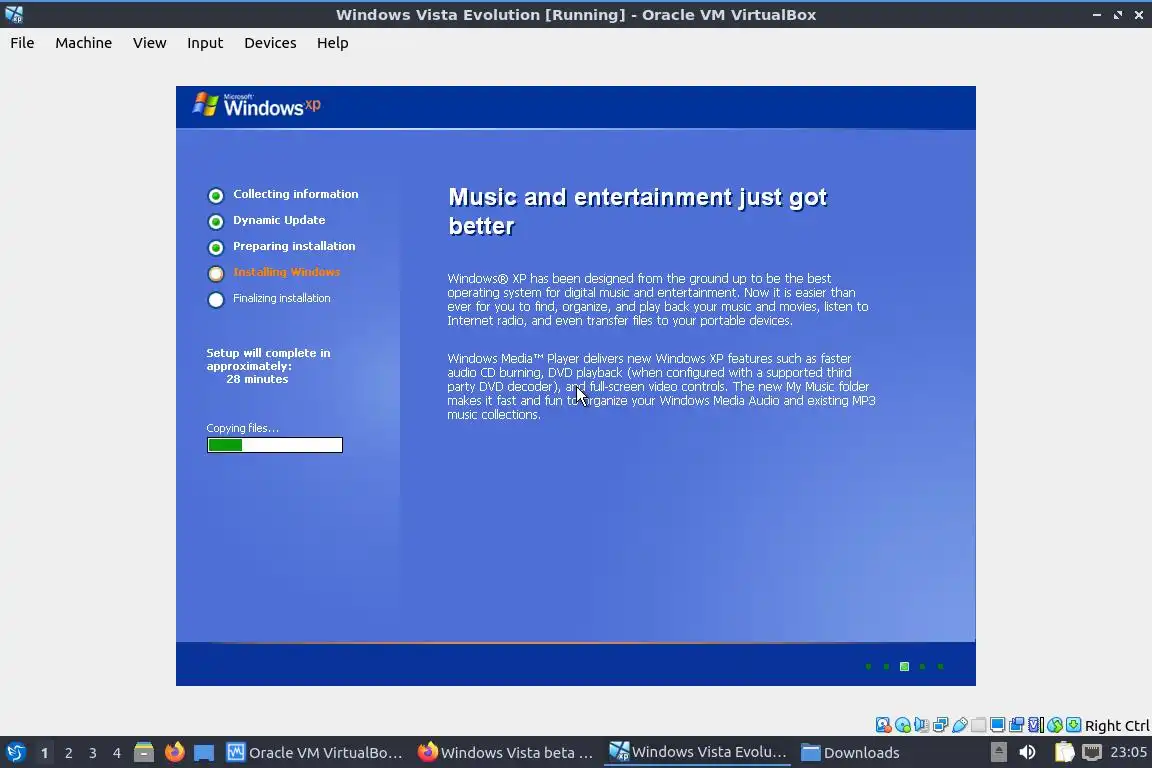This screenshot has height=768, width=1152.
Task: Click the wired network tray icon
Action: (x=1092, y=752)
